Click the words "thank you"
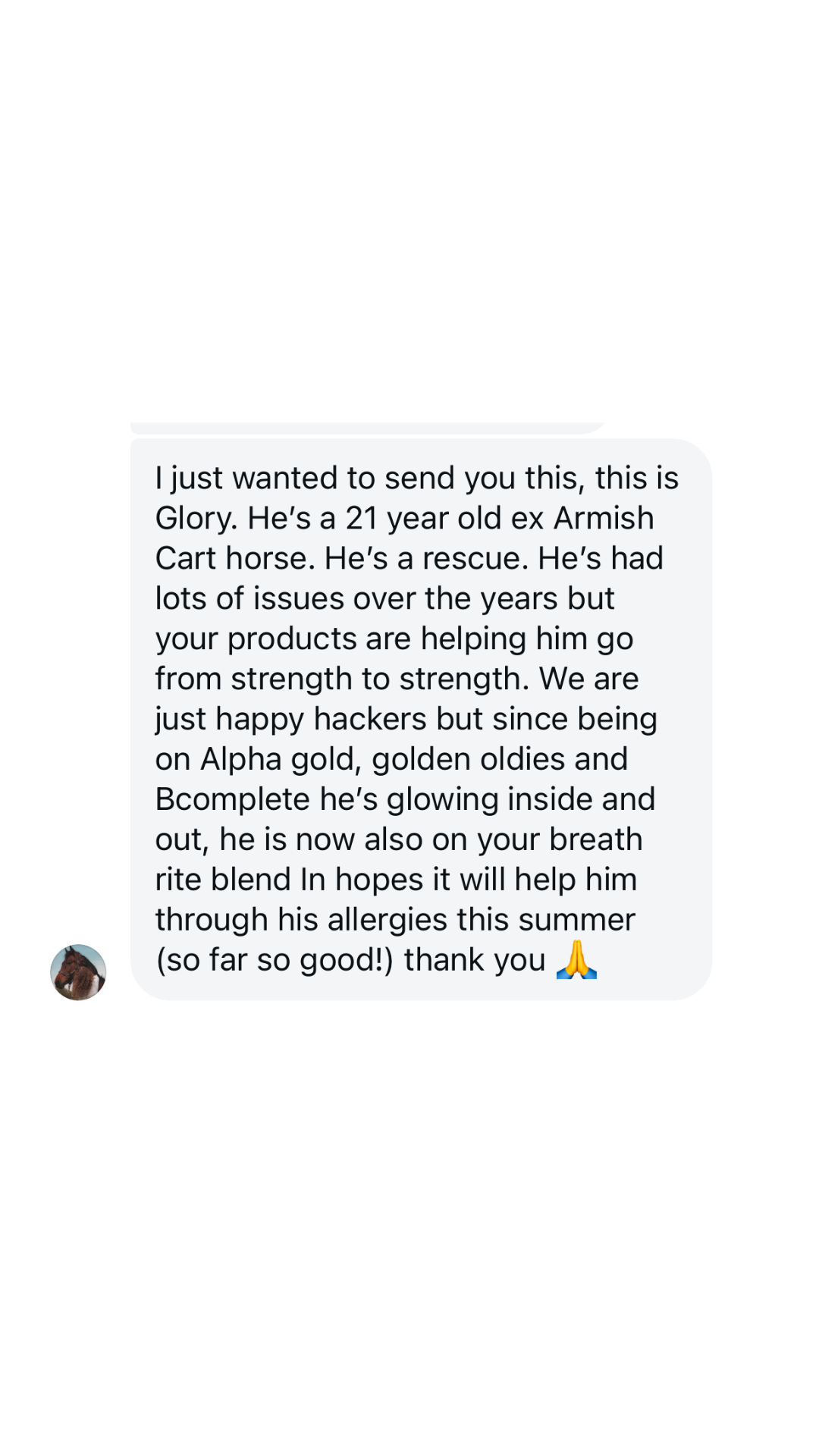The width and height of the screenshot is (819, 1456). tap(475, 960)
